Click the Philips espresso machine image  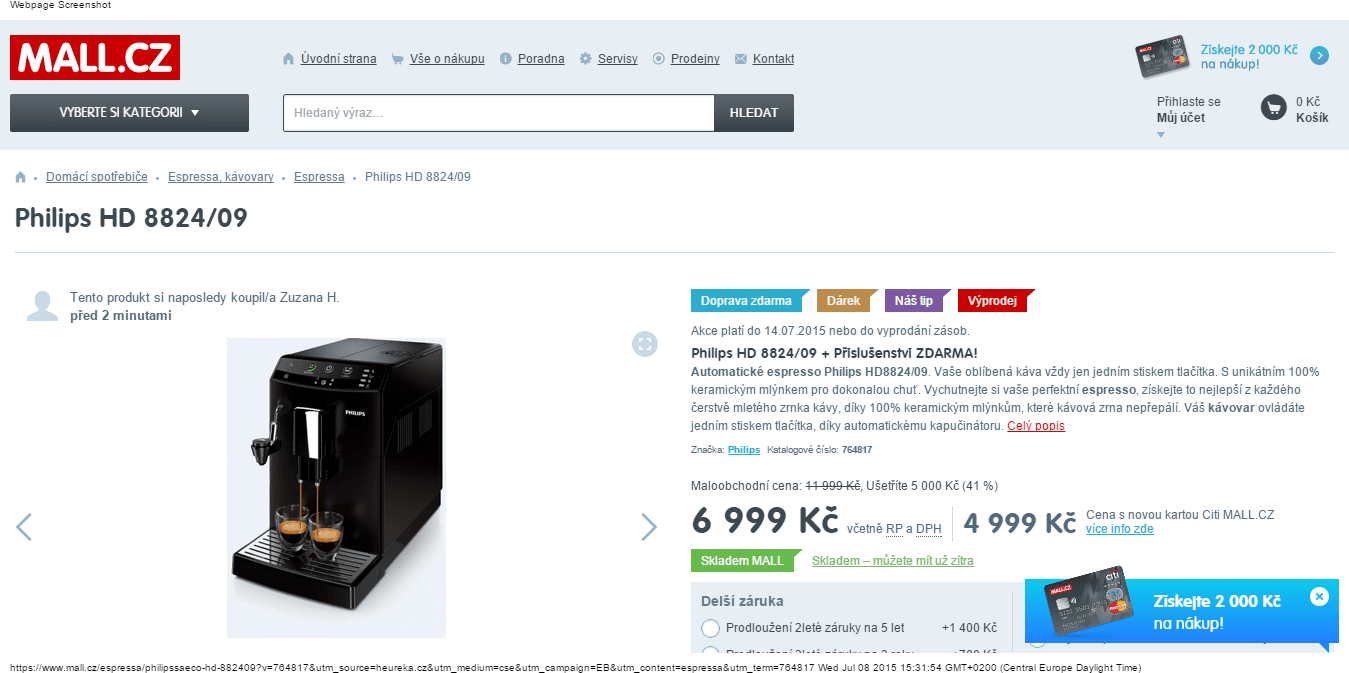(x=336, y=488)
